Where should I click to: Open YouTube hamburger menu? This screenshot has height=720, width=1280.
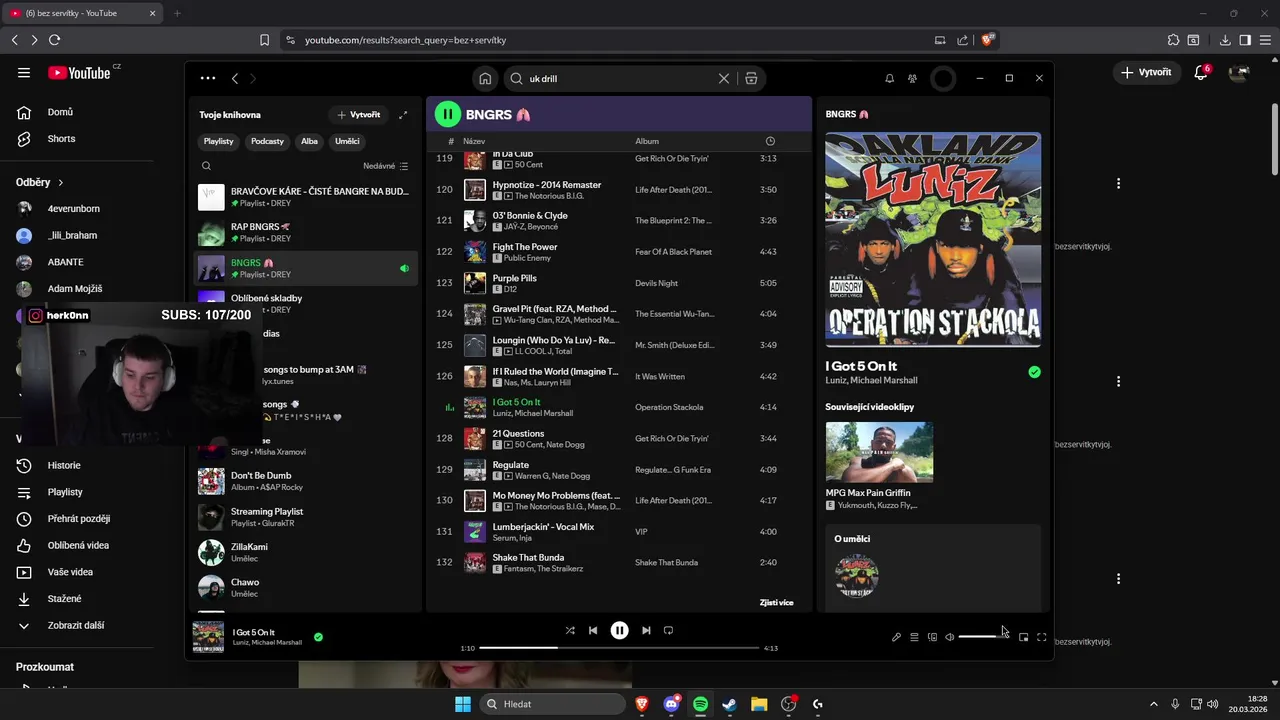coord(24,72)
